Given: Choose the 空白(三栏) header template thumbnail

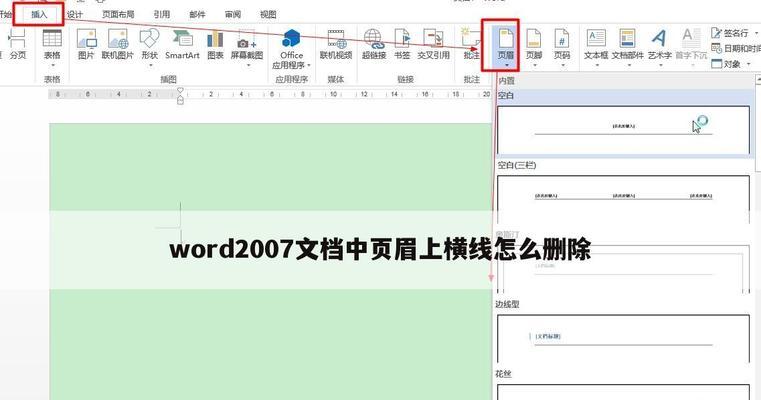Looking at the screenshot, I should [x=624, y=199].
